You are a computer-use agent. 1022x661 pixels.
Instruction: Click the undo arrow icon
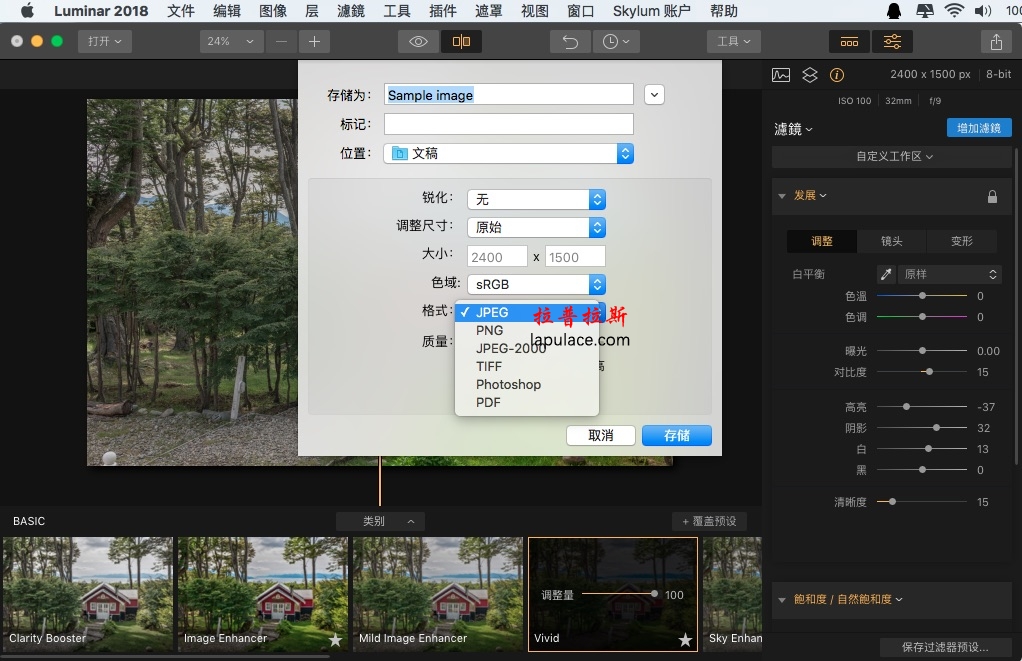click(x=570, y=42)
